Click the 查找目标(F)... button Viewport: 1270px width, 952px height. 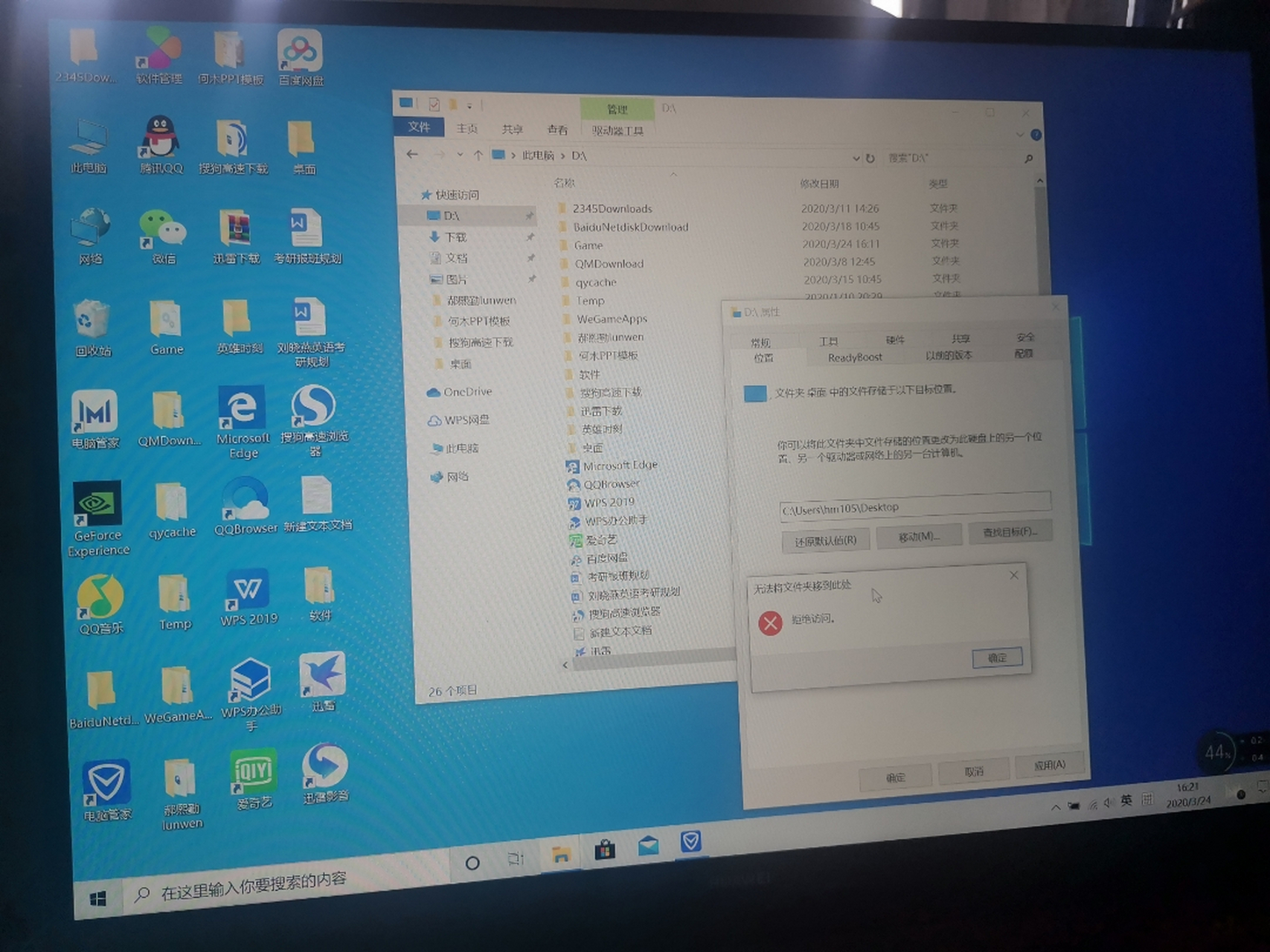(x=1010, y=532)
